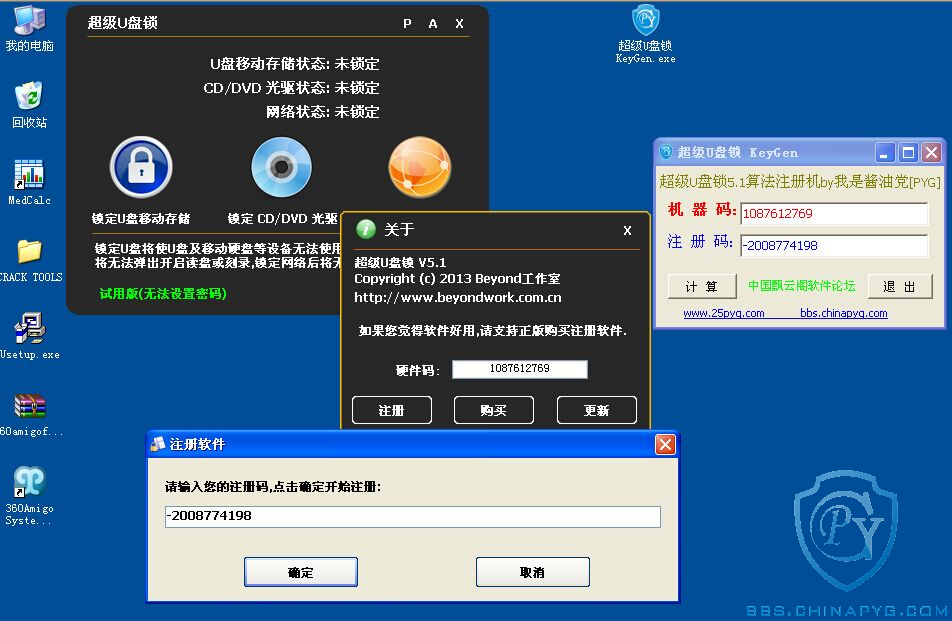Click 购买 button in About dialog
Viewport: 952px width, 621px height.
click(x=494, y=410)
